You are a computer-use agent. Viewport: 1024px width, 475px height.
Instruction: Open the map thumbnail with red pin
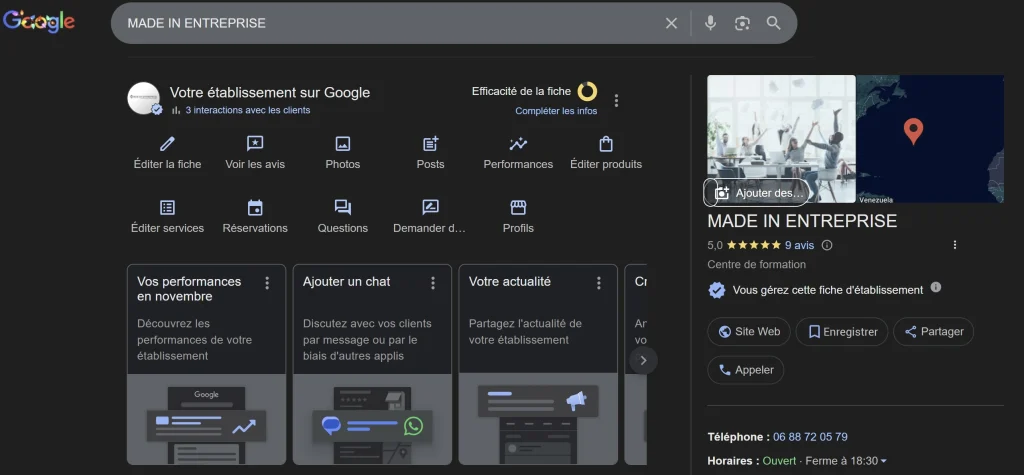pyautogui.click(x=930, y=139)
